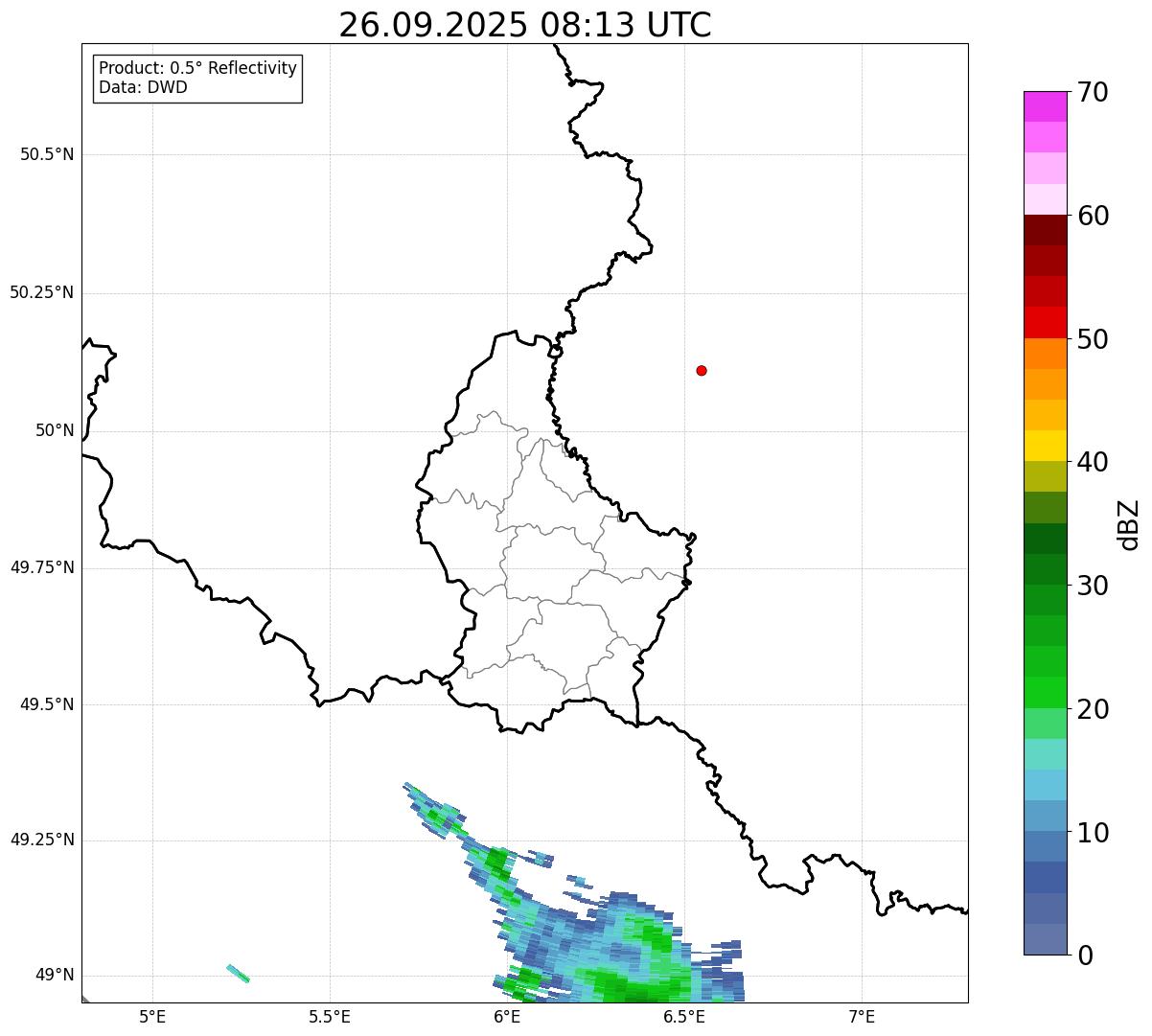The height and width of the screenshot is (1036, 1152).
Task: Click the 49.5°N latitude label
Action: (47, 704)
